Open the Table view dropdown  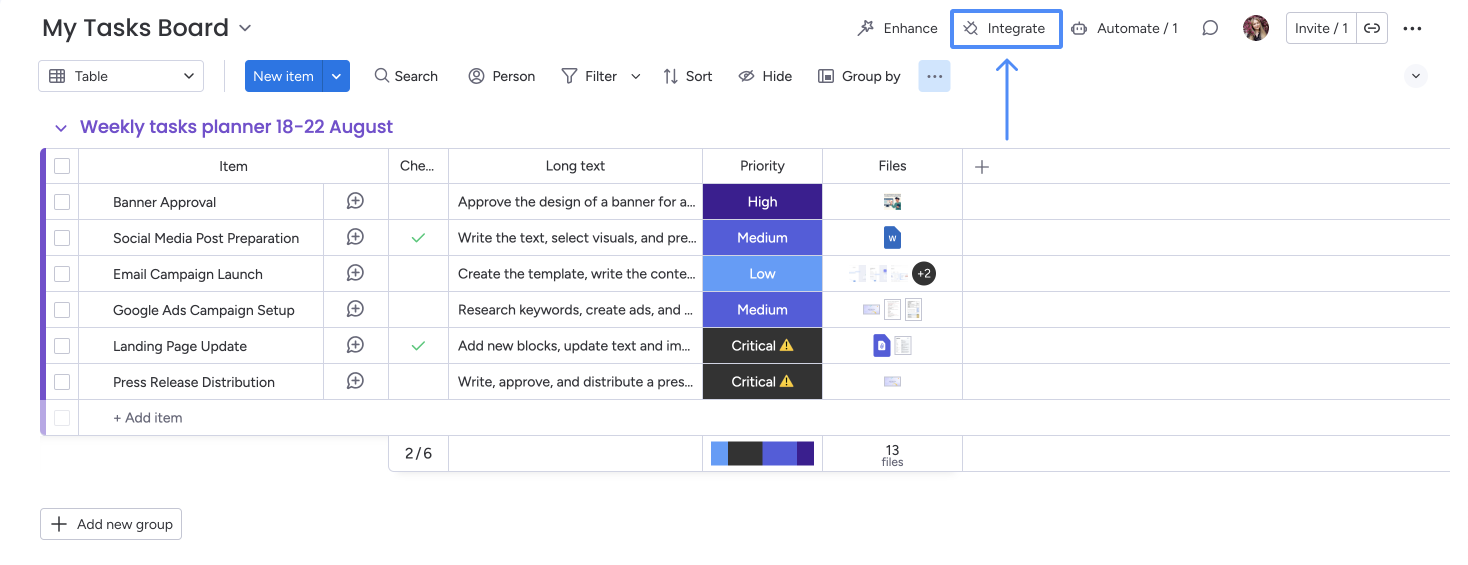coord(121,76)
